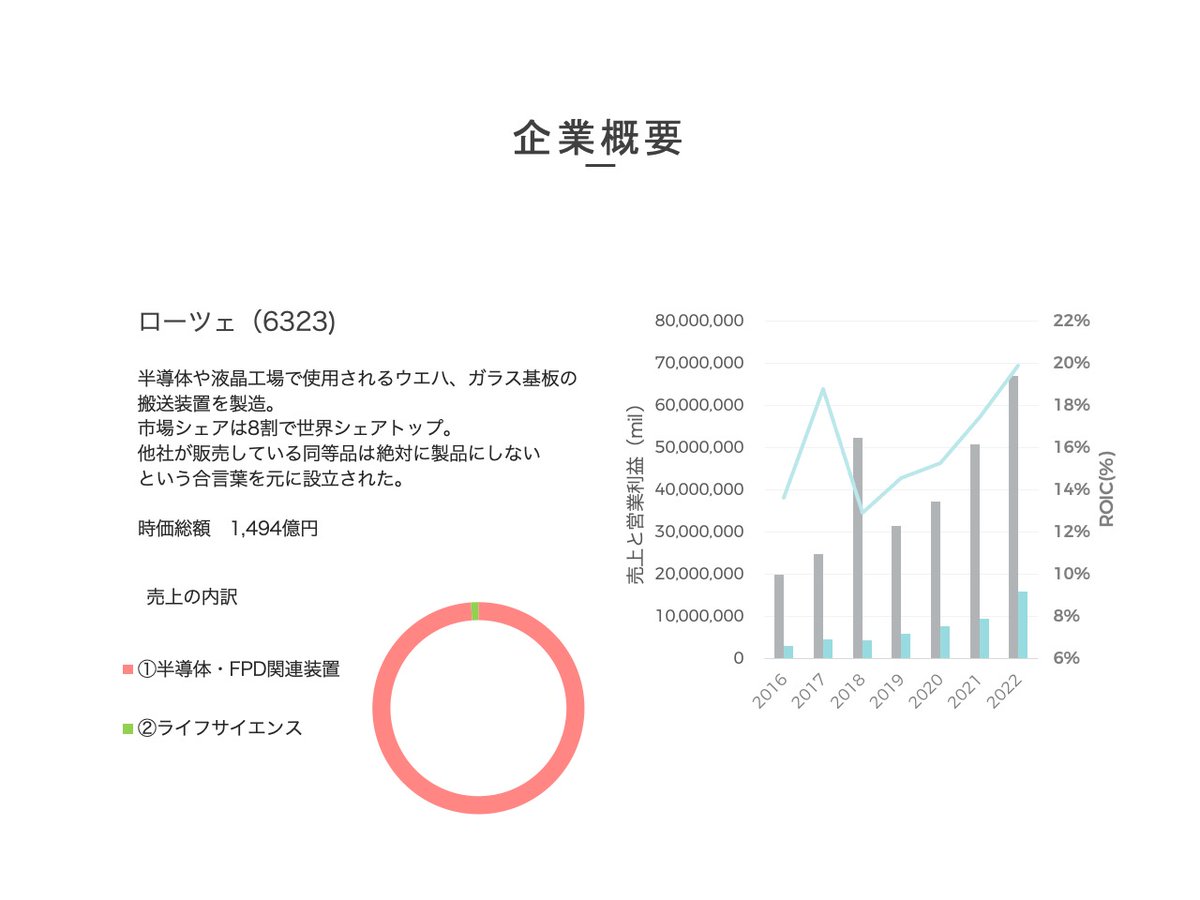Click the teal operating profit bar for 2020
Image resolution: width=1200 pixels, height=900 pixels.
pyautogui.click(x=945, y=642)
